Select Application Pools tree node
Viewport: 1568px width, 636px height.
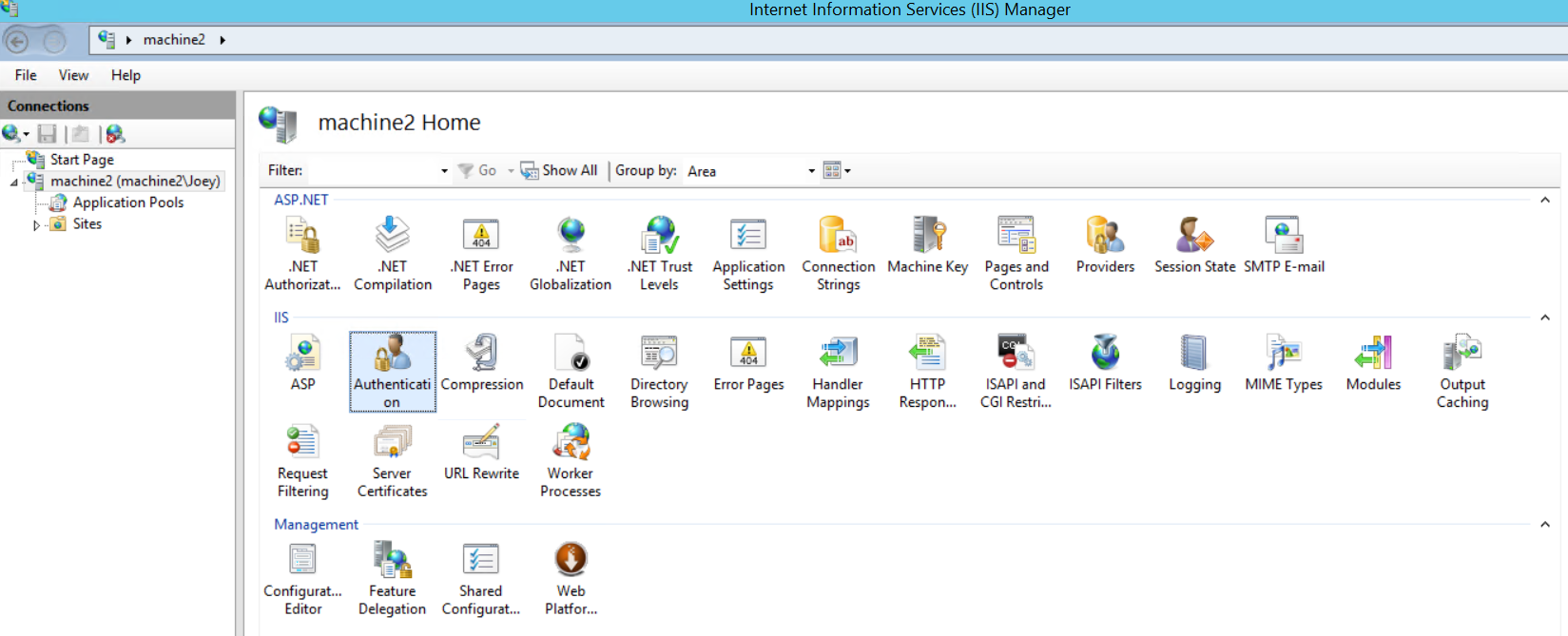(x=128, y=202)
